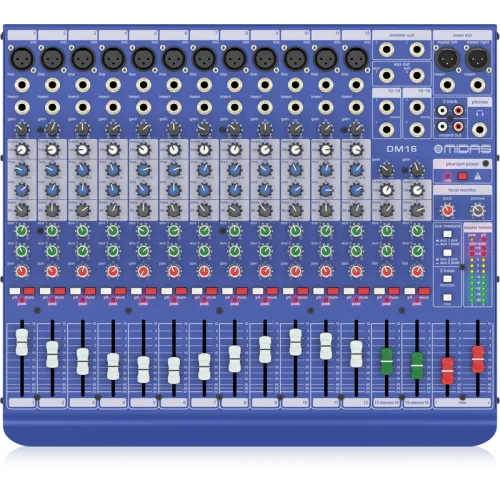Click the channel 6 mid knob
500x500 pixels.
tap(174, 190)
